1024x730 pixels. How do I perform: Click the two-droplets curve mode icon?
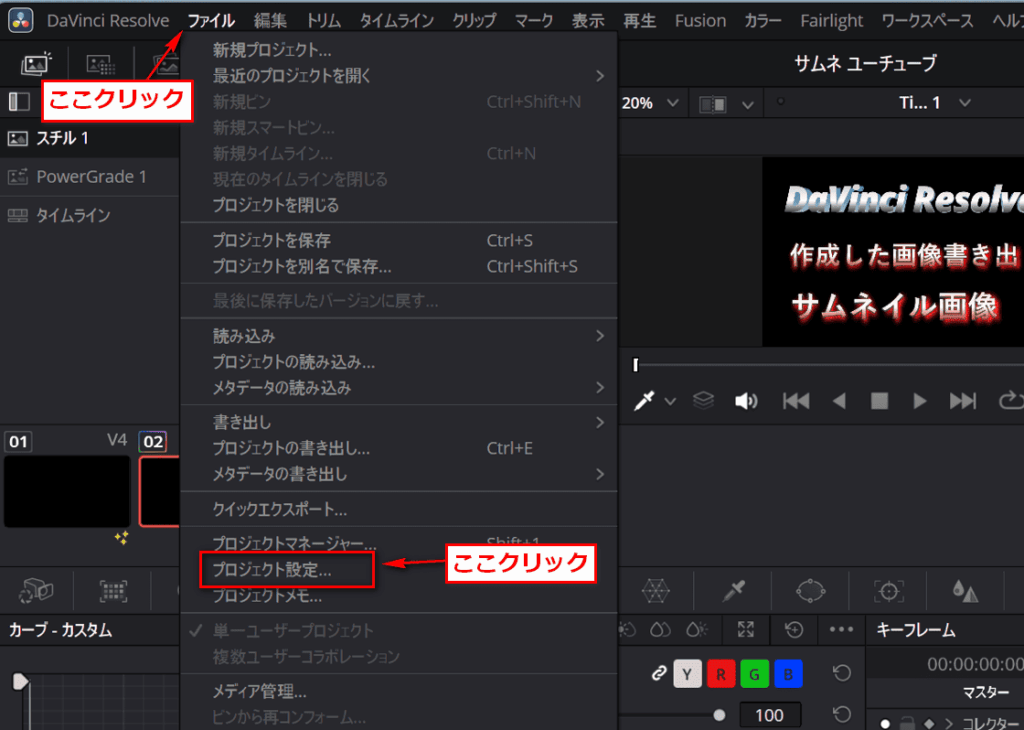pyautogui.click(x=660, y=629)
